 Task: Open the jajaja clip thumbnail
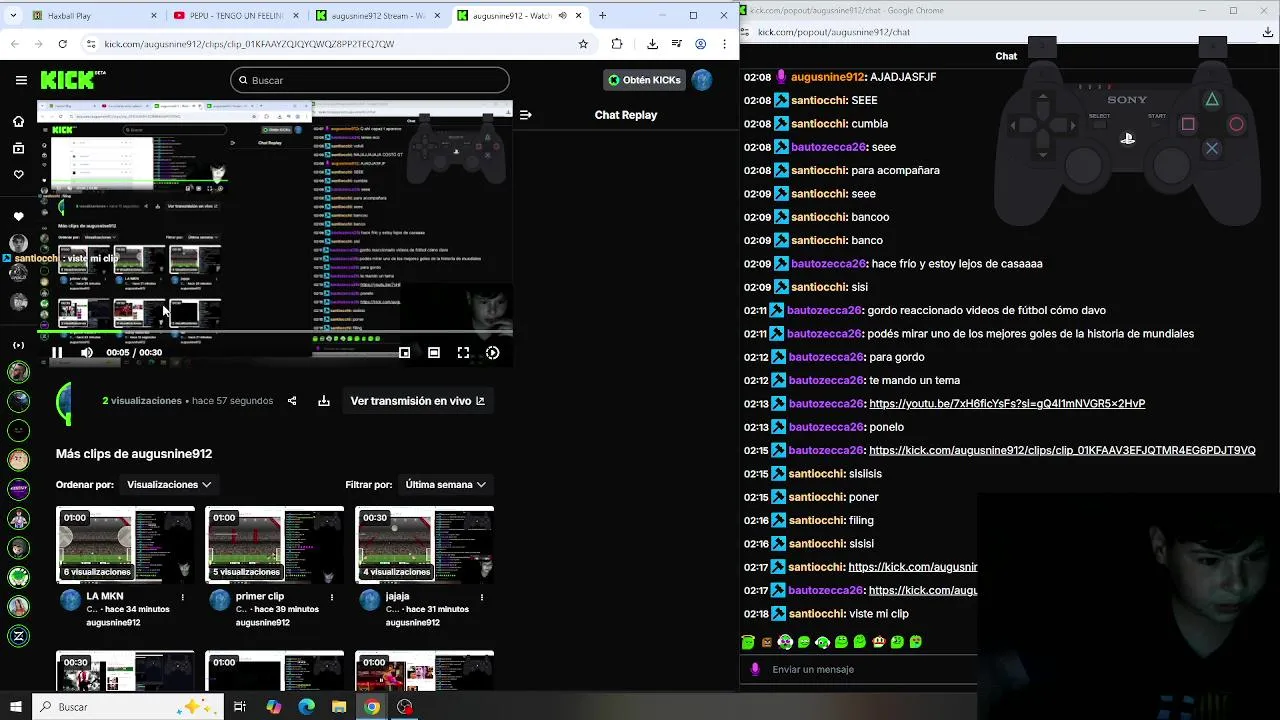[424, 544]
